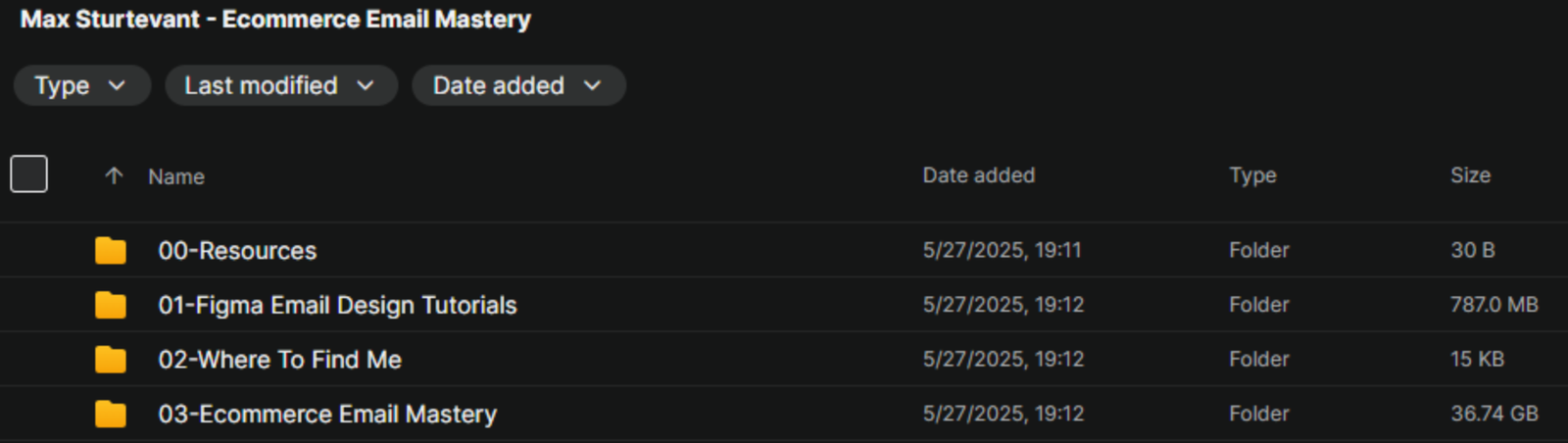
Task: Open 03-Ecommerce Email Mastery folder name
Action: point(327,415)
